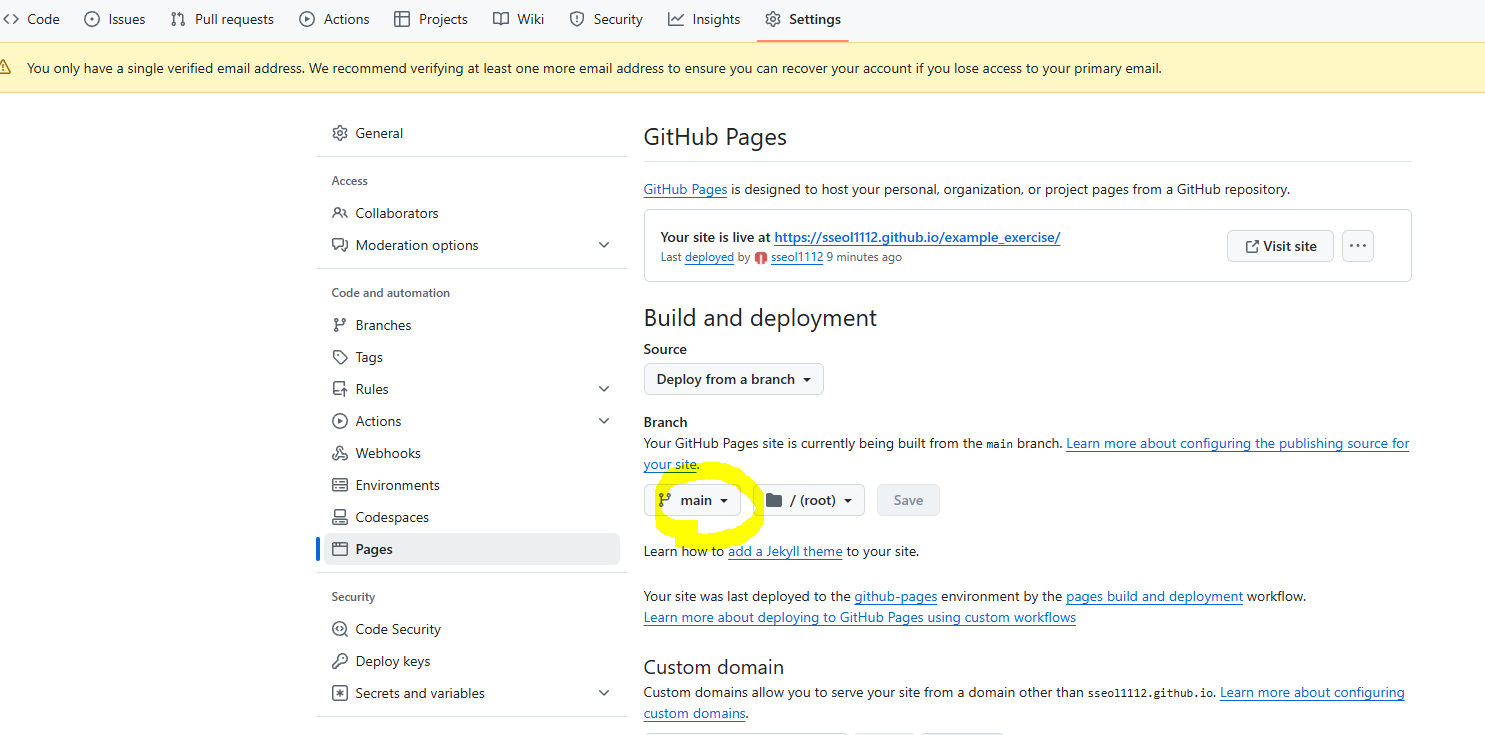
Task: Click the Save button
Action: [x=908, y=500]
